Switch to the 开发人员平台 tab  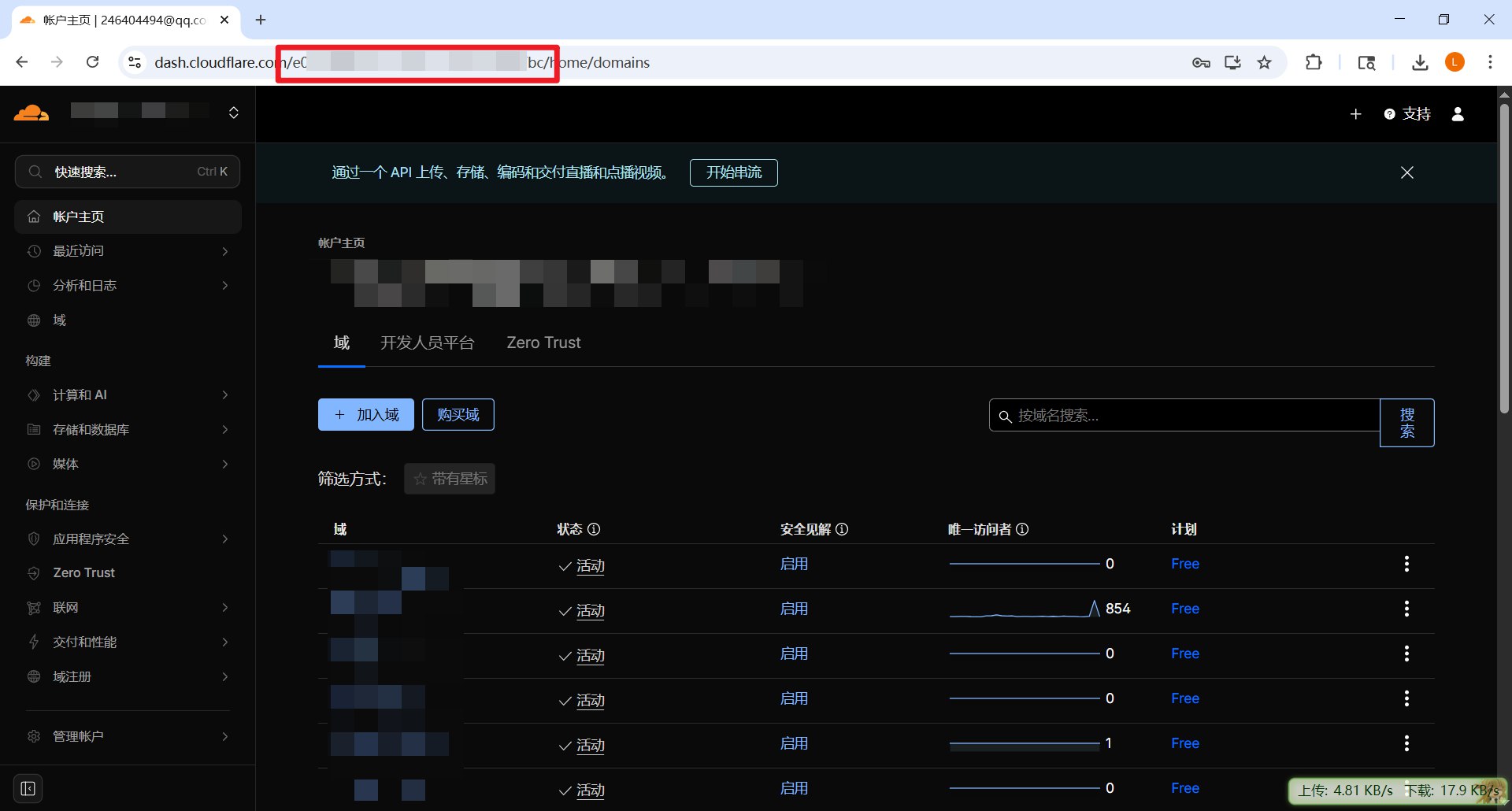click(x=428, y=343)
